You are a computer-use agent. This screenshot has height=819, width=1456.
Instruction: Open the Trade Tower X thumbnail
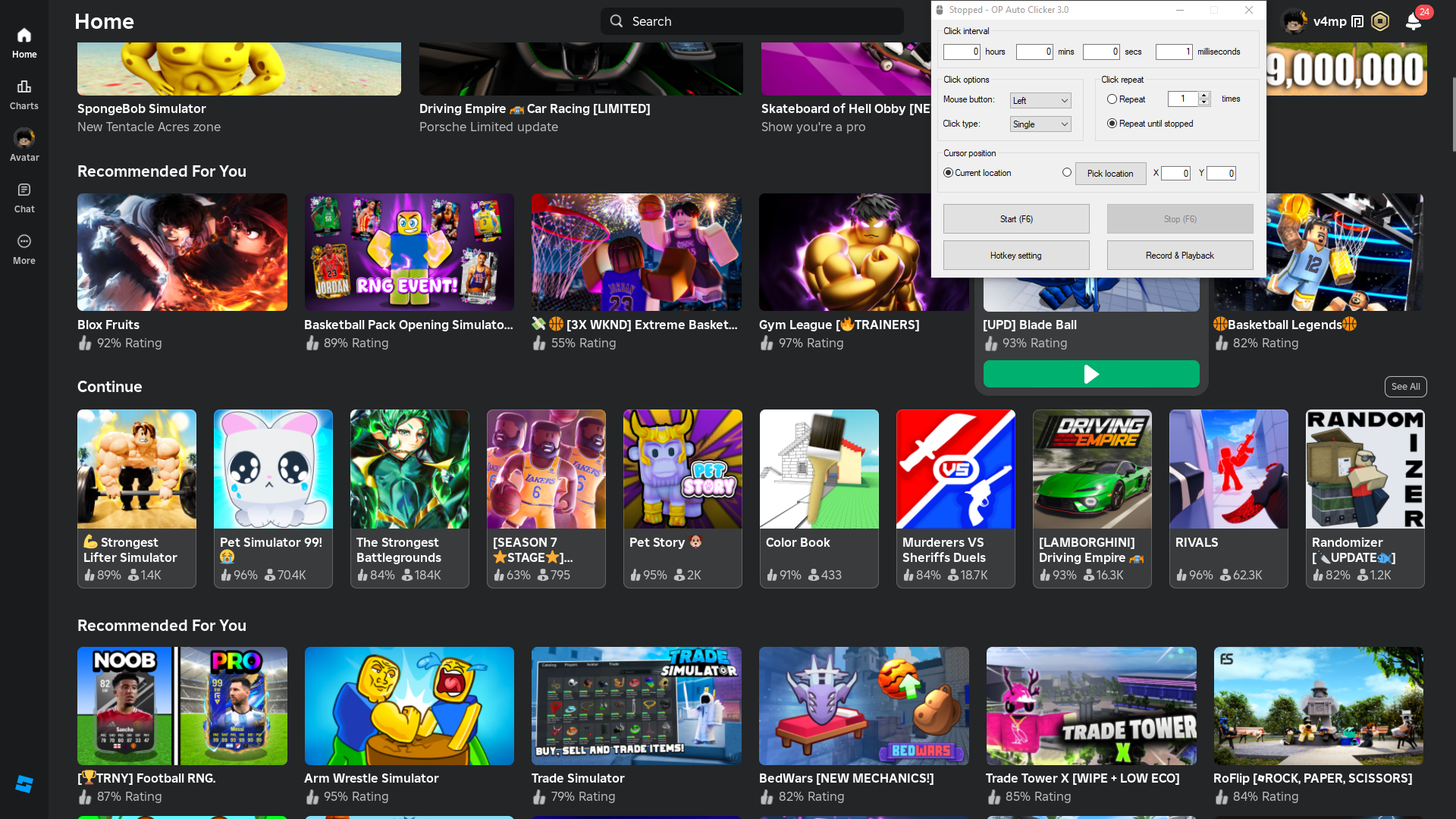[x=1091, y=706]
